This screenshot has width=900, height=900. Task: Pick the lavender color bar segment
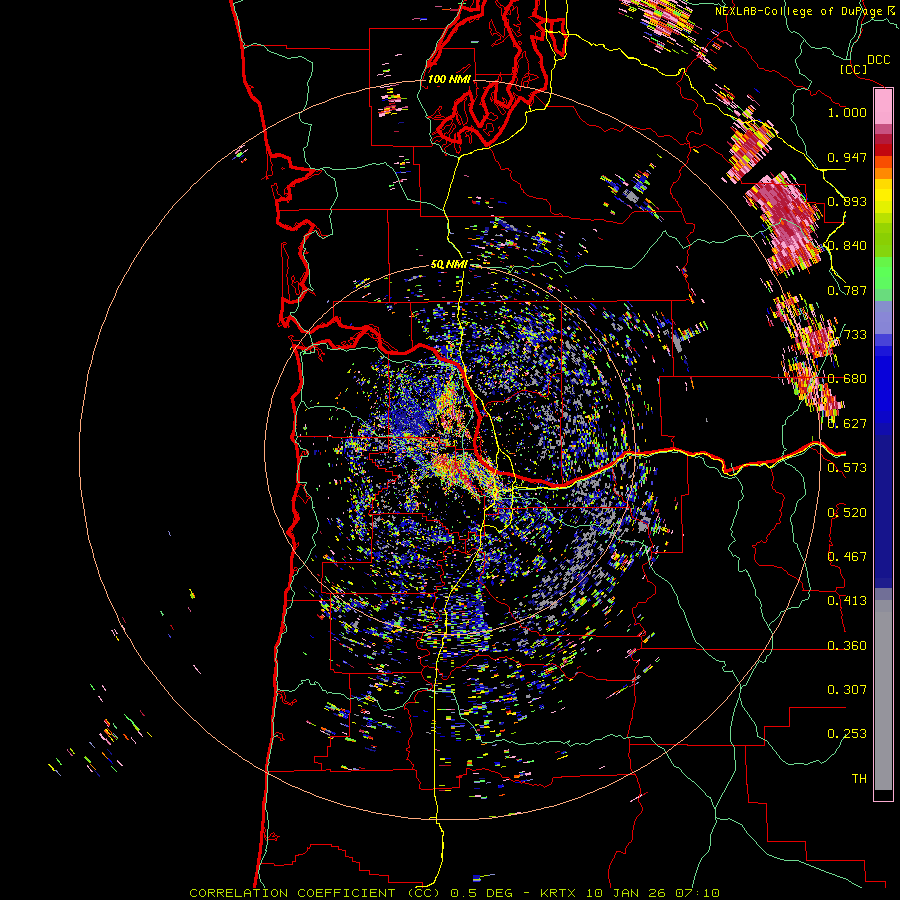click(x=883, y=317)
